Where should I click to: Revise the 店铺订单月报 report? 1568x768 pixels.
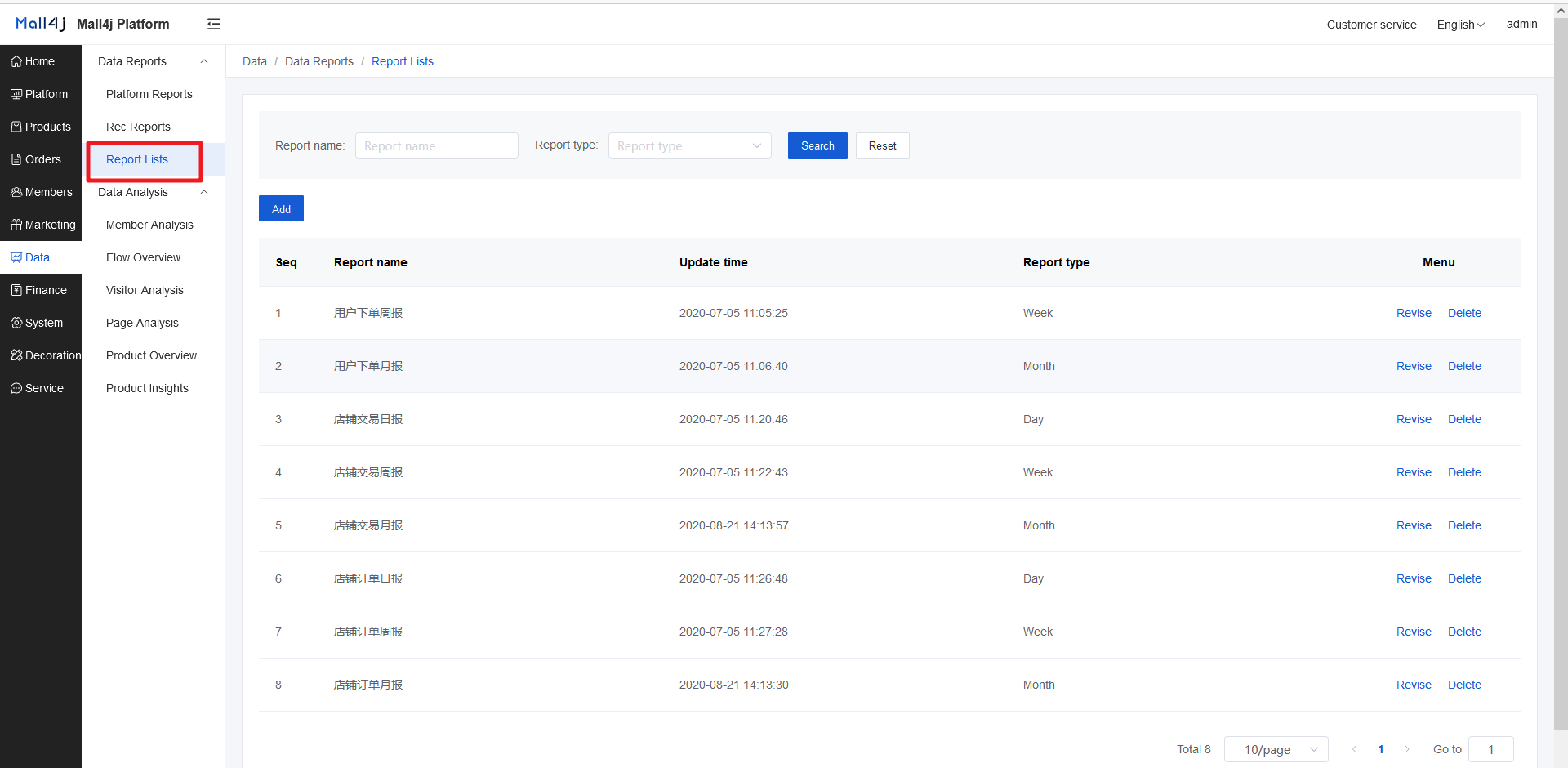pos(1414,685)
